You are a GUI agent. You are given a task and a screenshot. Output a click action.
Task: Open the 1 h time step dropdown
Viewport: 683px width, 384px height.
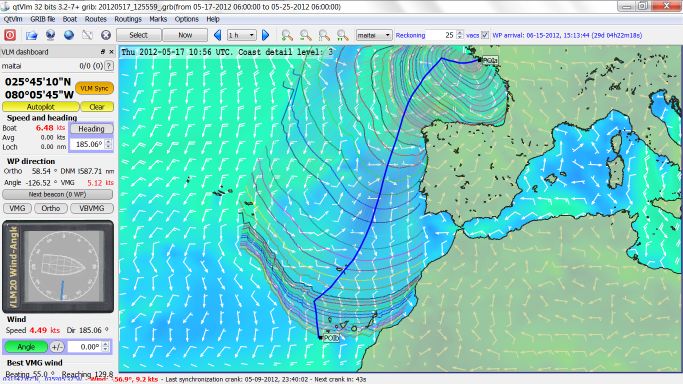click(x=241, y=35)
